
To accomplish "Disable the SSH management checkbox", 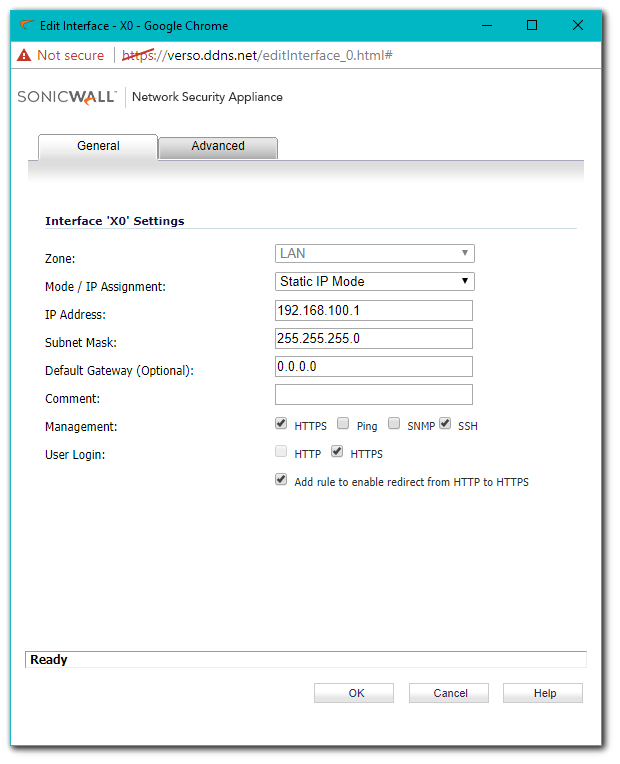I will (445, 424).
